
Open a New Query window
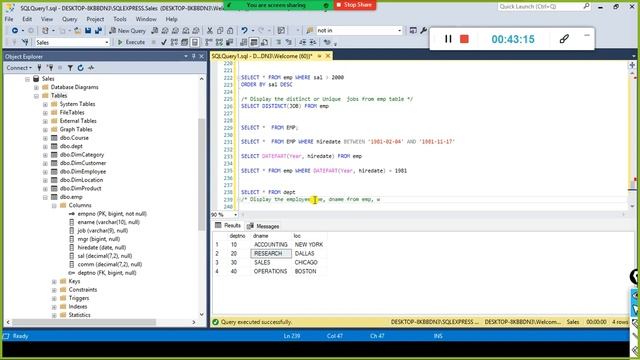pos(127,31)
